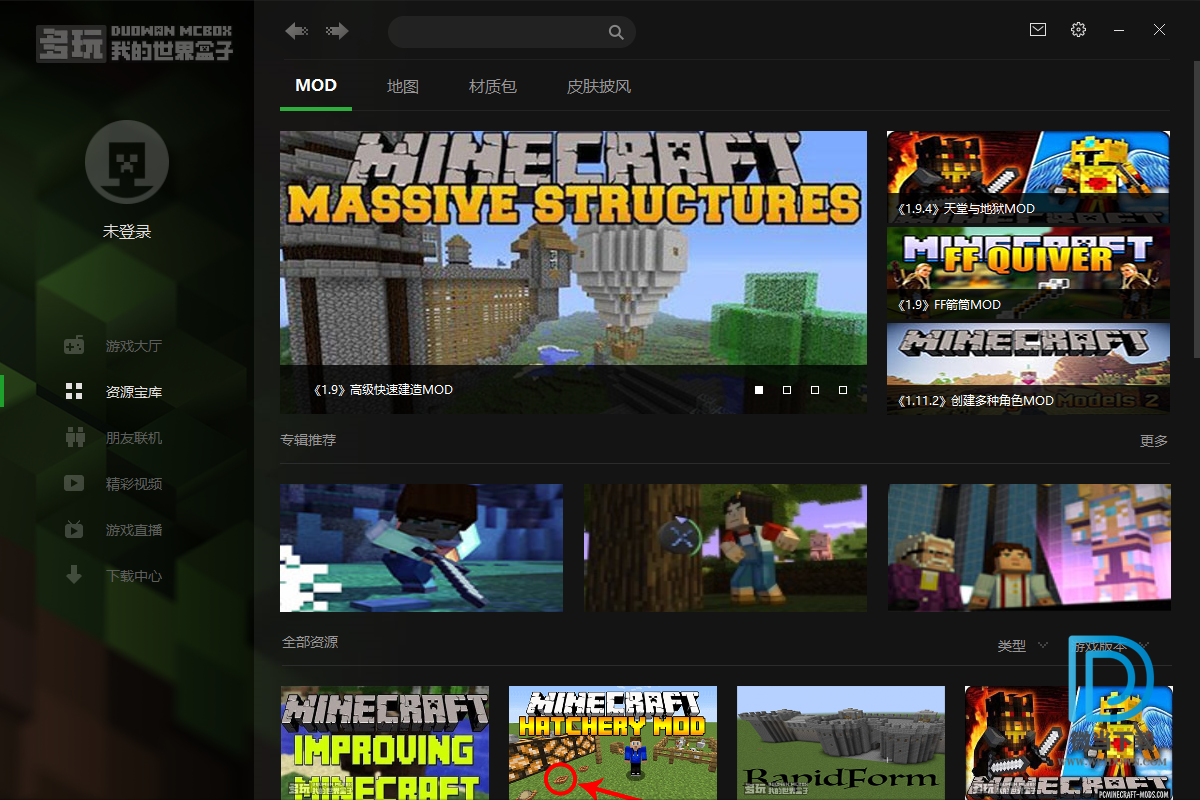Screen dimensions: 1200x800
Task: Open the mail messages icon
Action: coord(1038,30)
